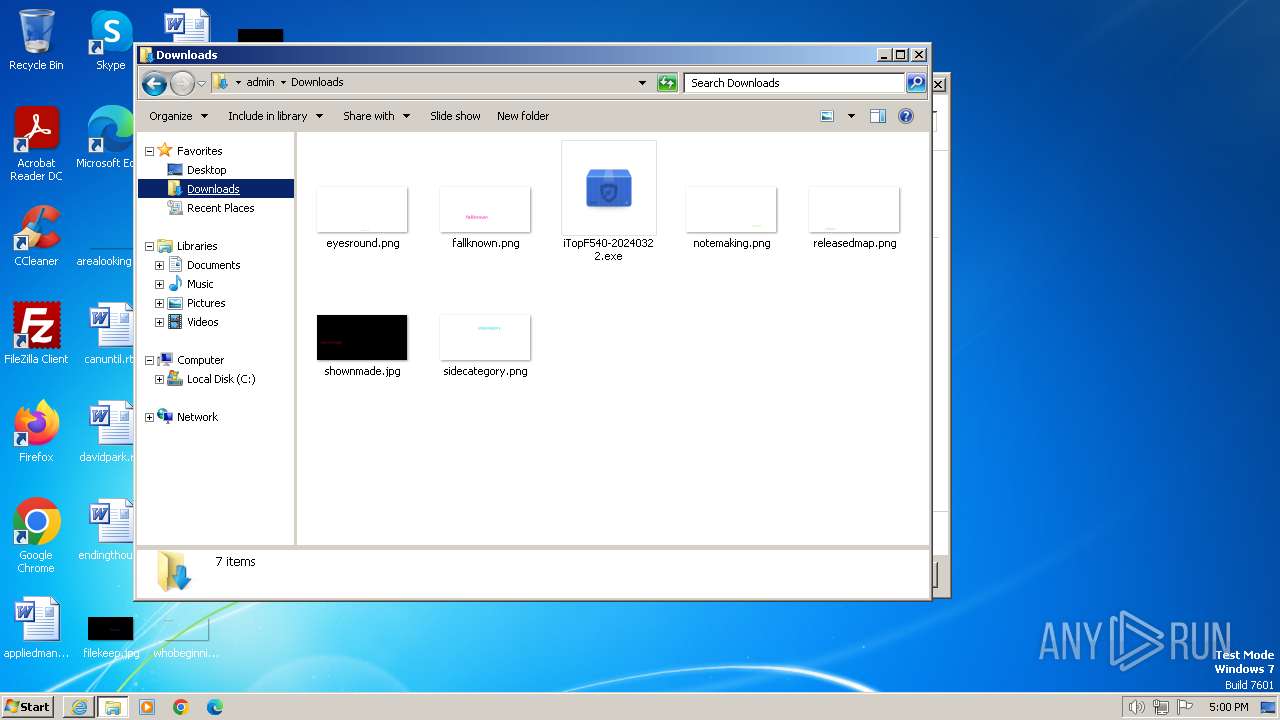1280x720 pixels.
Task: Open the volume speaker tray icon
Action: [1136, 707]
